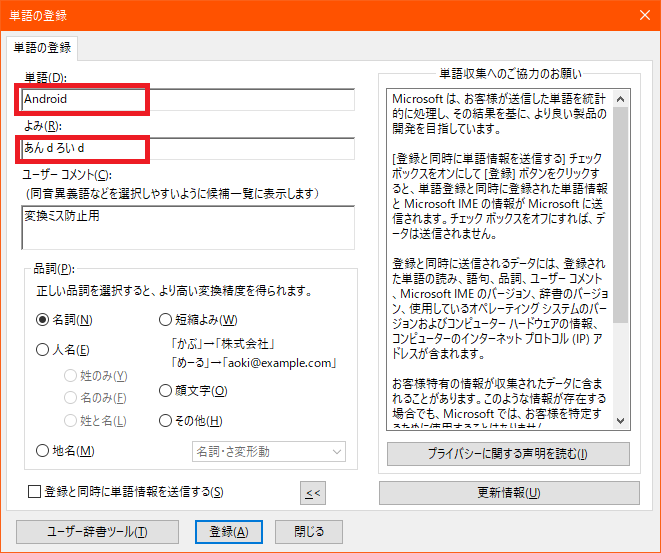
Task: Click the ユーザーコメント text box
Action: point(188,228)
